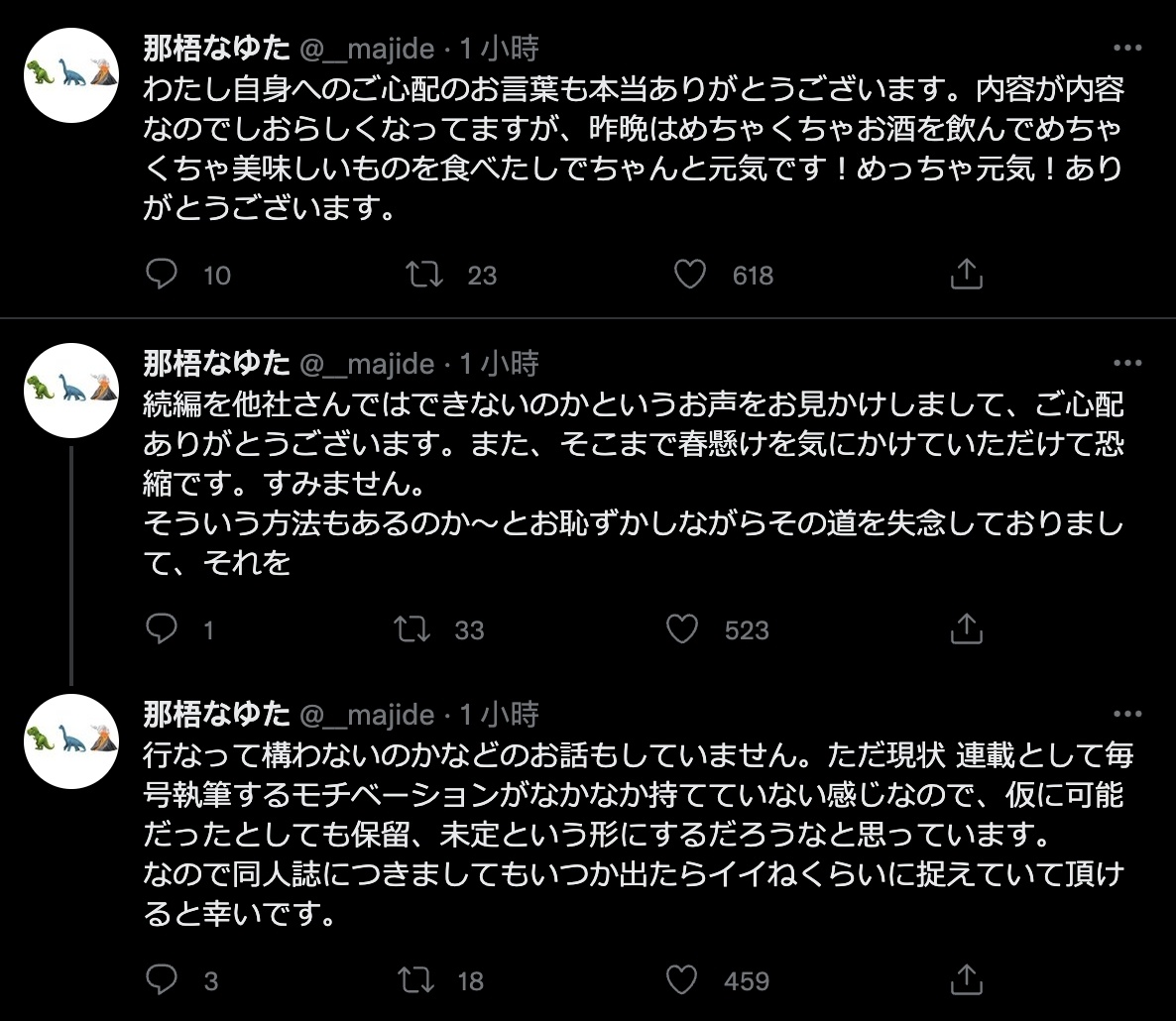1176x1021 pixels.
Task: Open dinosaur avatar on the third tweet
Action: [71, 741]
